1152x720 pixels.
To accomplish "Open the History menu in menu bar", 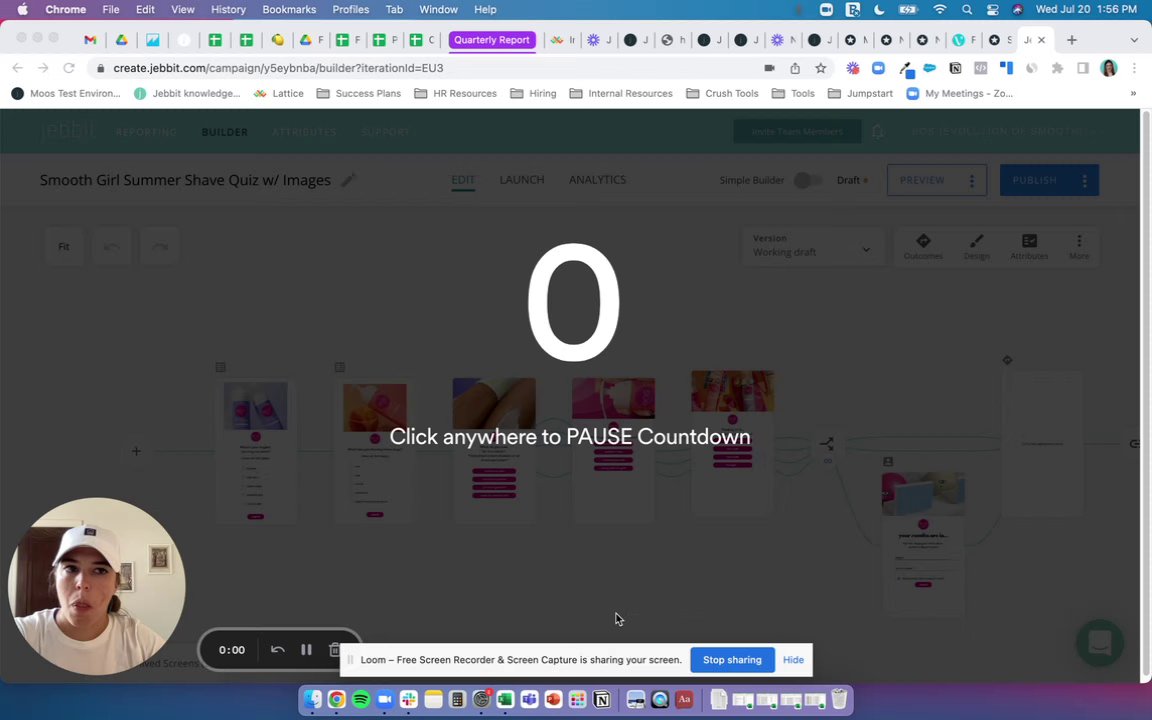I will [228, 10].
